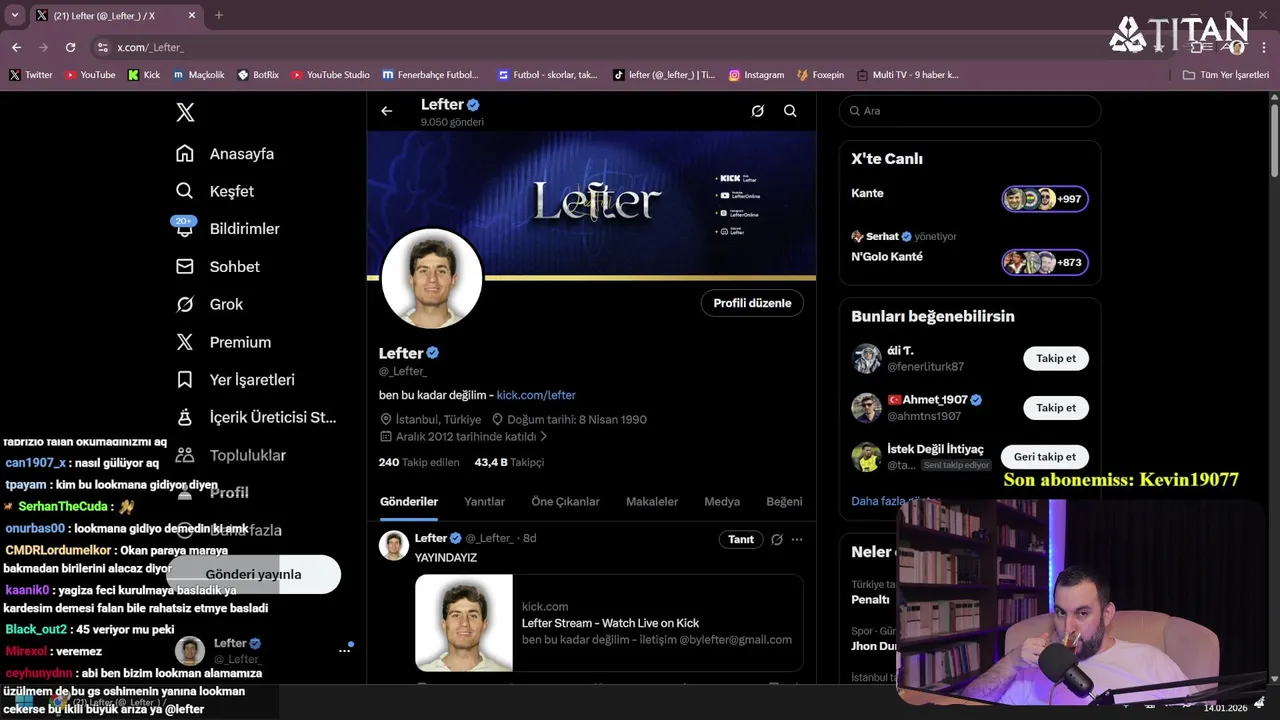Reload the page with the browser refresh icon
This screenshot has height=720, width=1280.
pyautogui.click(x=70, y=47)
